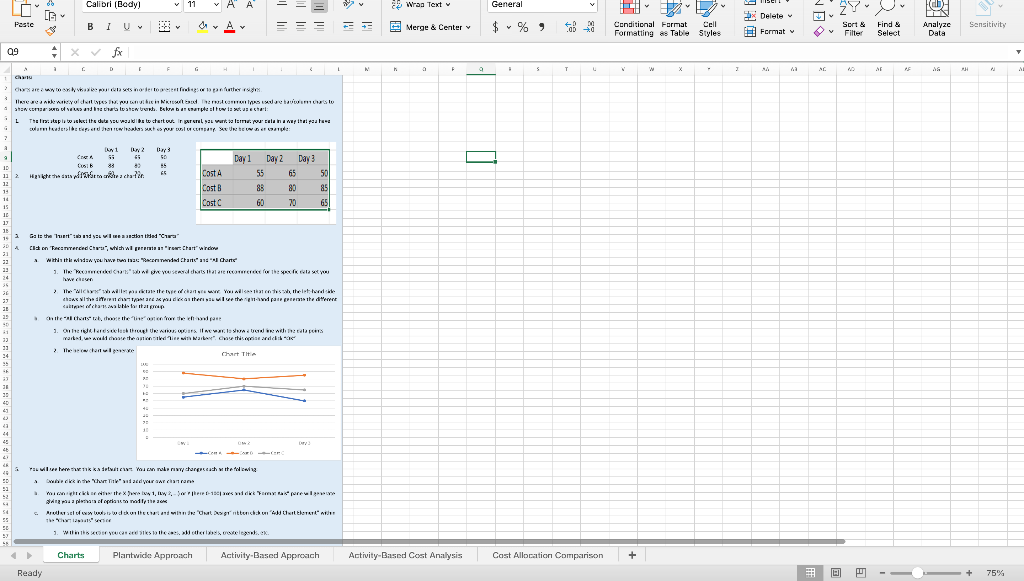The height and width of the screenshot is (581, 1024).
Task: Click the Wrap Text button
Action: click(x=421, y=5)
